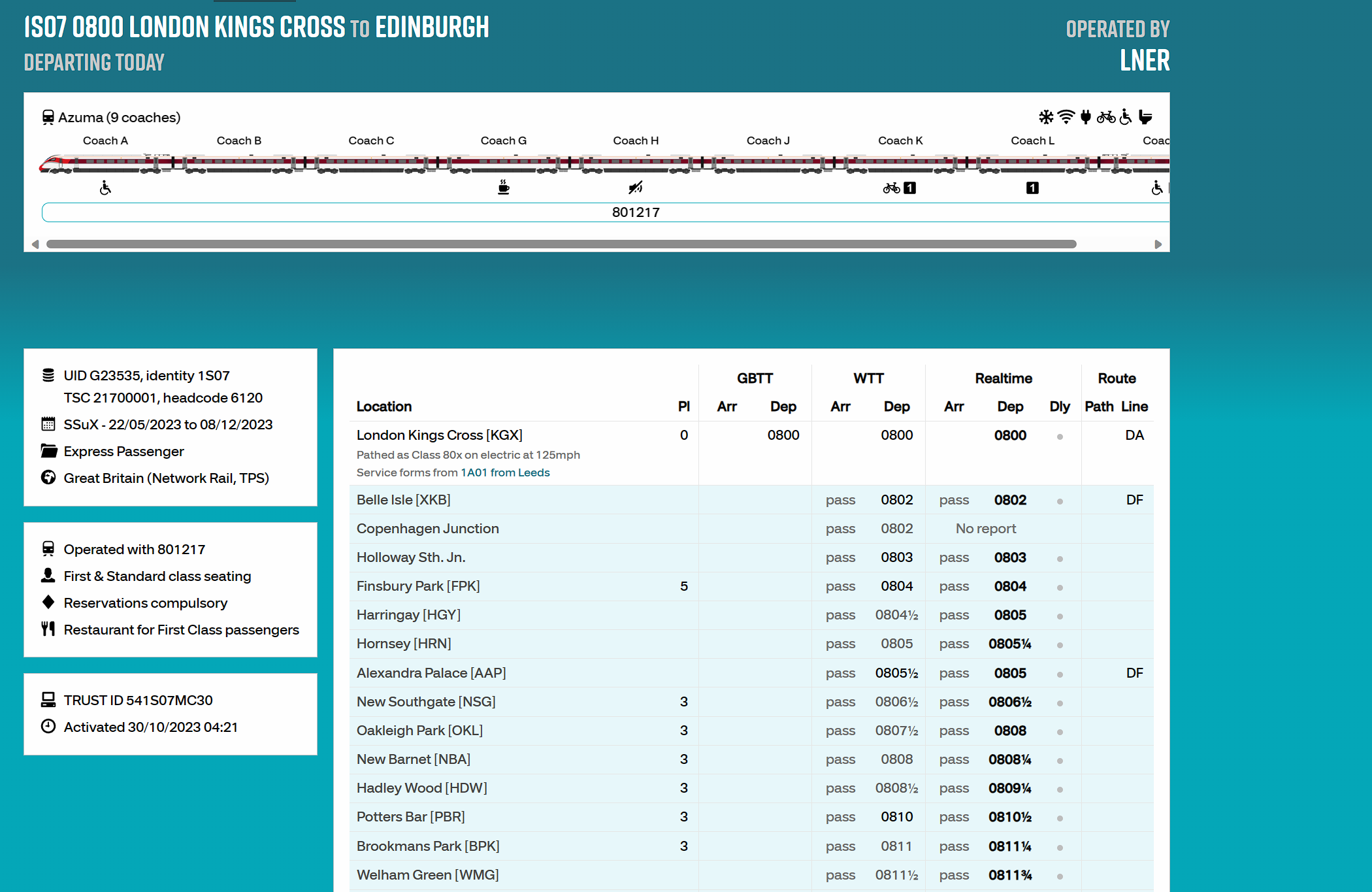The height and width of the screenshot is (892, 1372).
Task: Click the clock icon beside Activated time
Action: (x=48, y=727)
